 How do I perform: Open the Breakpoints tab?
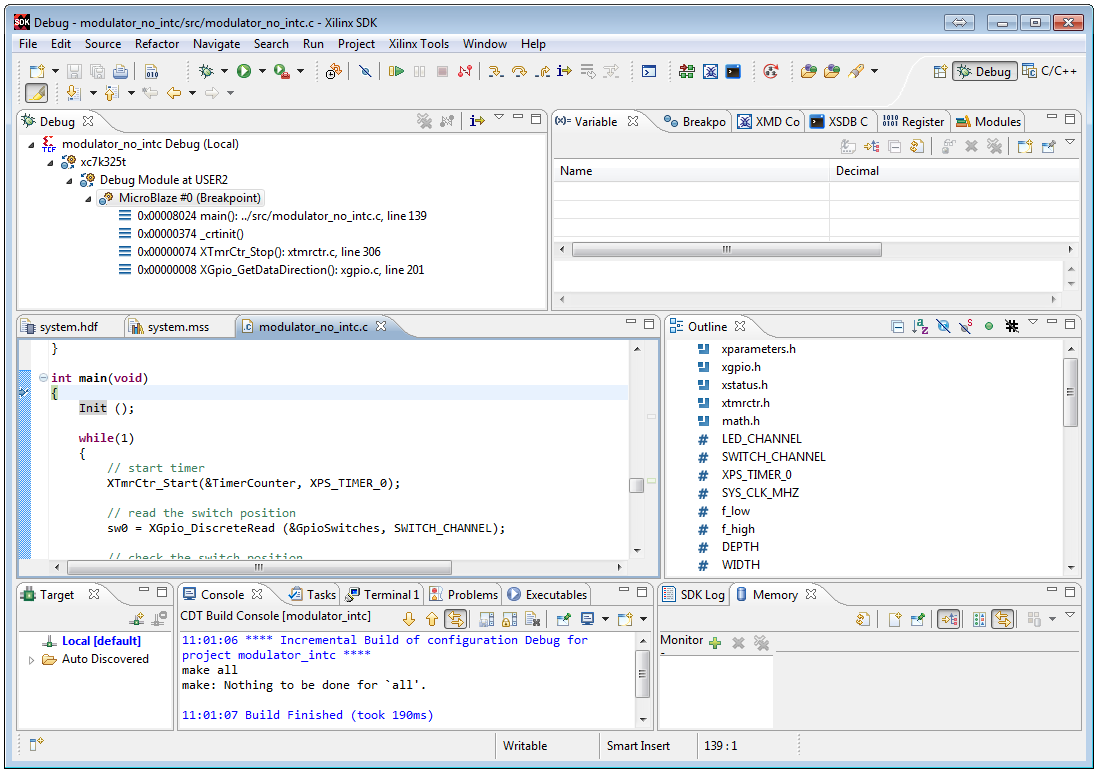pos(695,121)
